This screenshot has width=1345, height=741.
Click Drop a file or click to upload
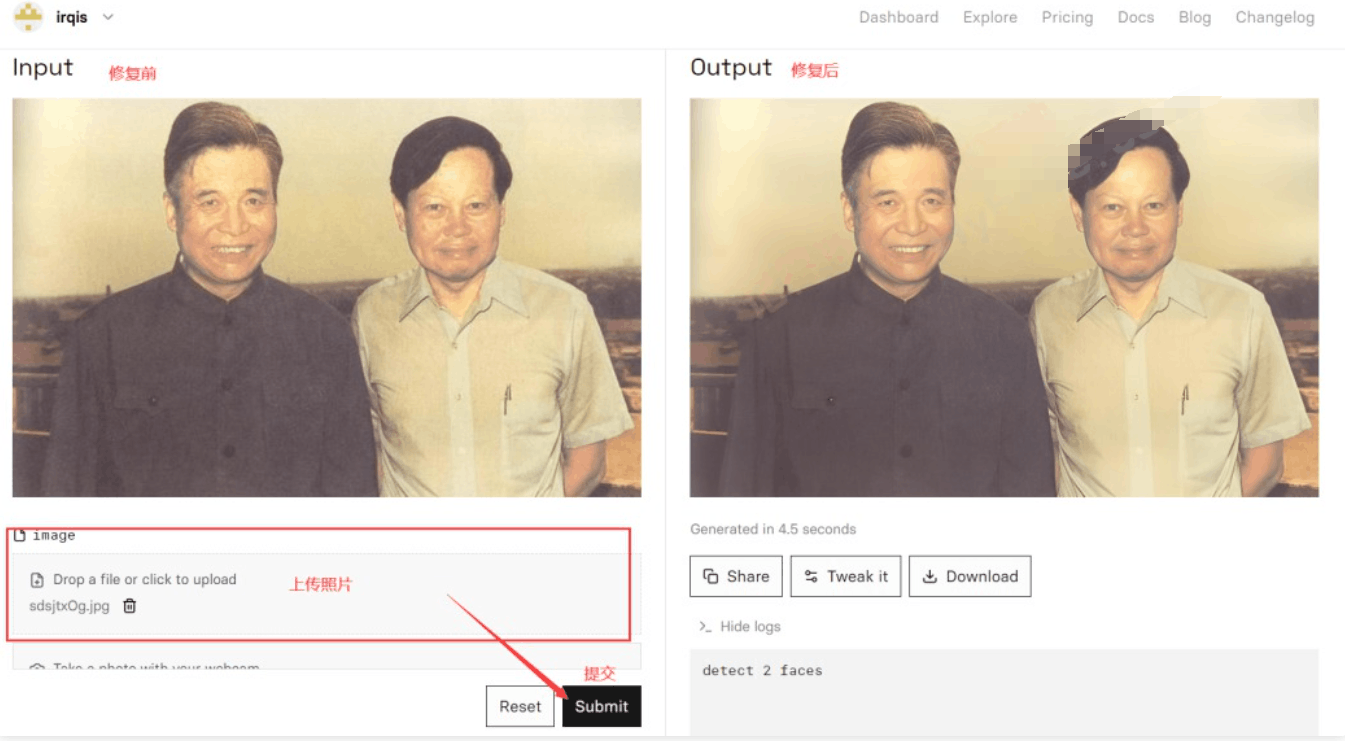pos(145,579)
